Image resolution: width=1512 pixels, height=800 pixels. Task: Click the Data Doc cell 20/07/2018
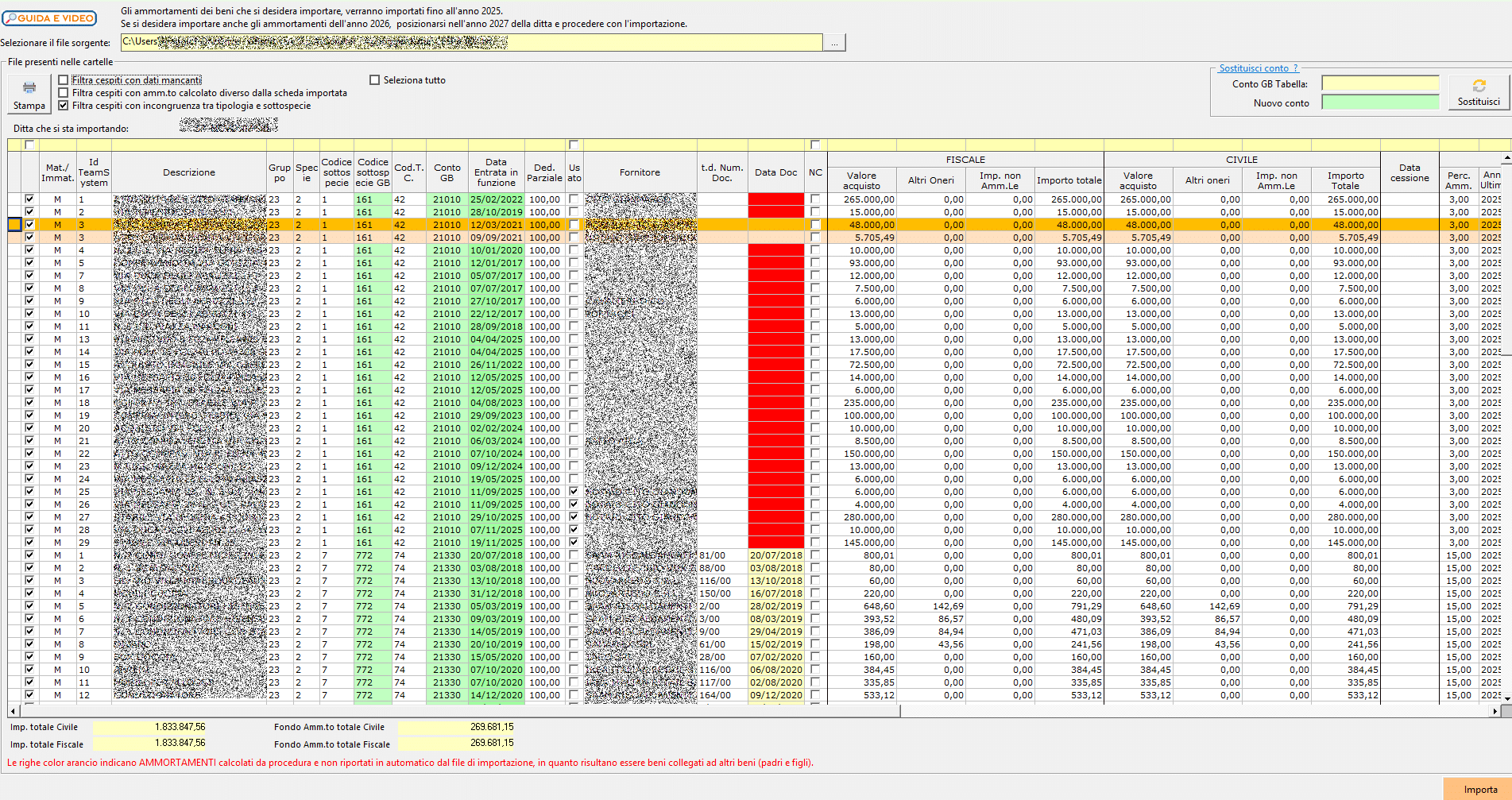coord(776,555)
